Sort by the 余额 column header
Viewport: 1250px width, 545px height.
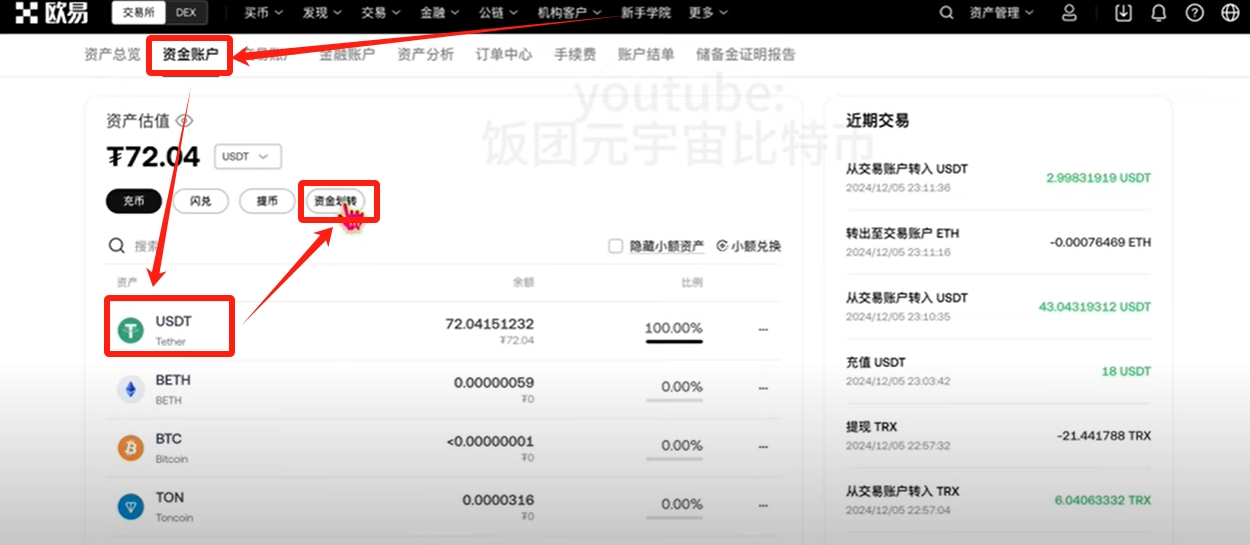(523, 283)
